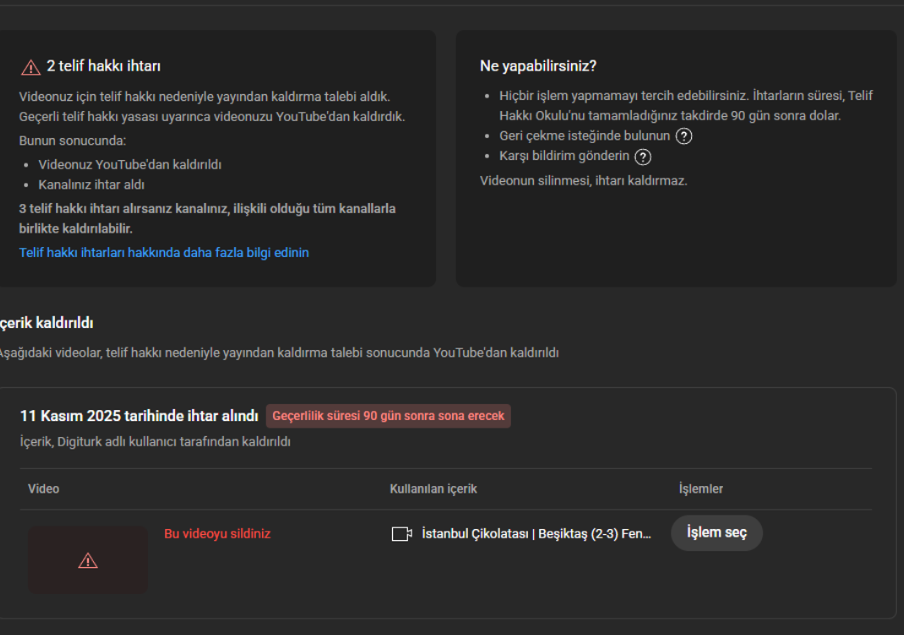The width and height of the screenshot is (904, 635).
Task: Click the deleted video thumbnail with warning icon
Action: (88, 559)
